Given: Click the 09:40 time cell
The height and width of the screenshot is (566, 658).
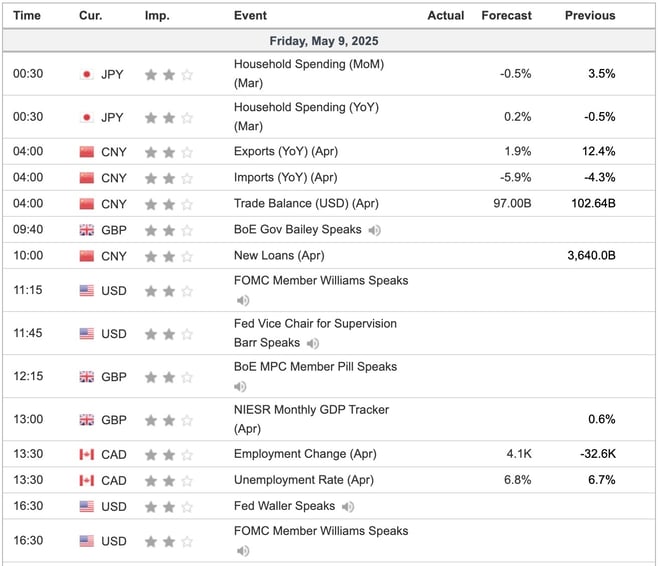Looking at the screenshot, I should coord(28,229).
